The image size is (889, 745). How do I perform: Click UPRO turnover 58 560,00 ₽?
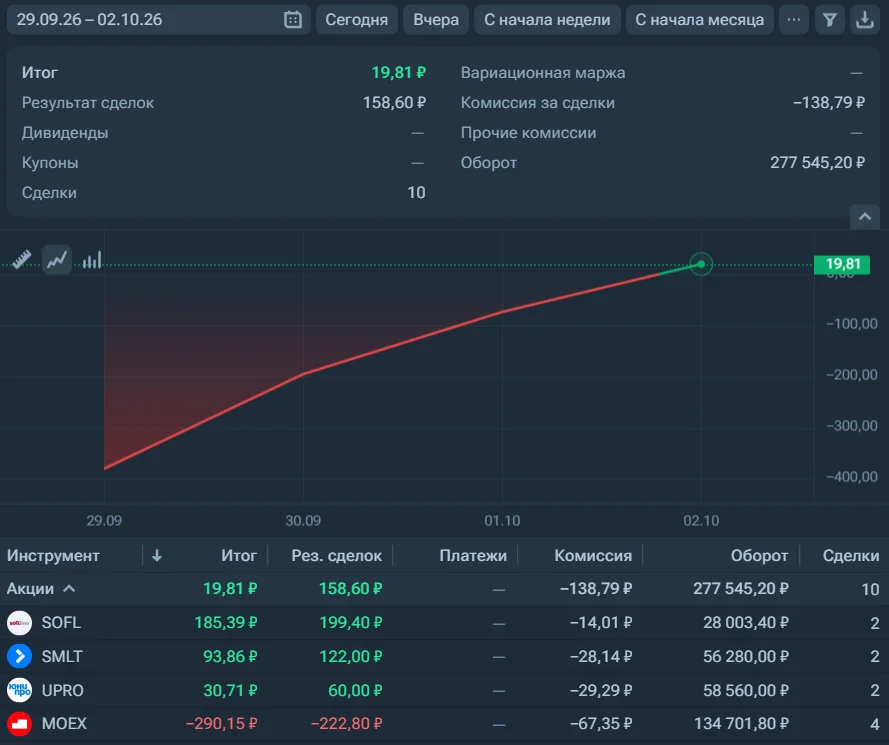pyautogui.click(x=746, y=690)
